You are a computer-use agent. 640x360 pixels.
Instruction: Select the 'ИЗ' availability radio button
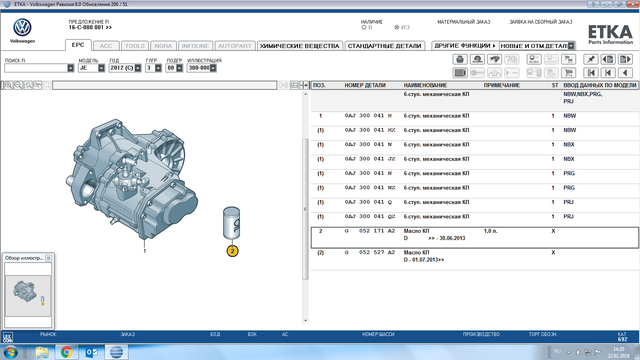click(x=396, y=27)
